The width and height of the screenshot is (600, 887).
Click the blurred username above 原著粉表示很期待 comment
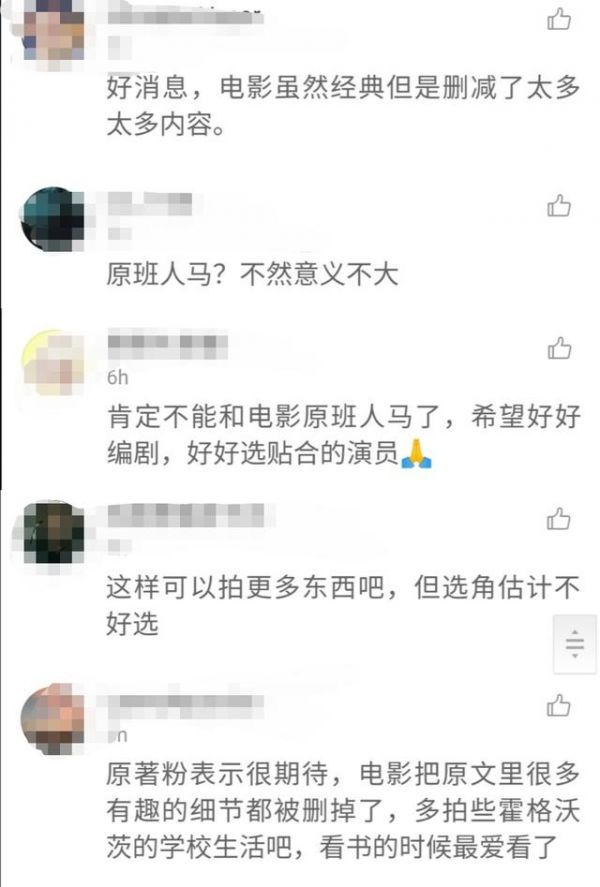coord(185,701)
